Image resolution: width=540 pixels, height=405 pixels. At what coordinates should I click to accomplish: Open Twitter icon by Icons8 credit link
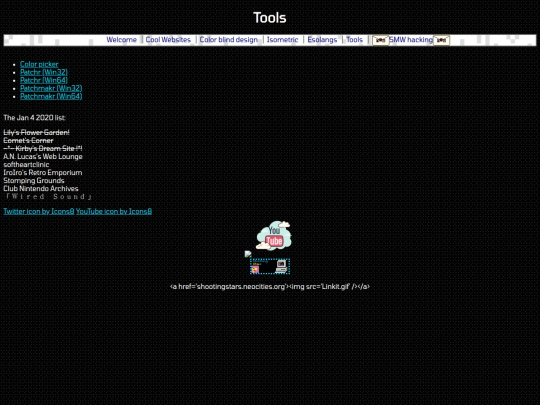tap(39, 211)
